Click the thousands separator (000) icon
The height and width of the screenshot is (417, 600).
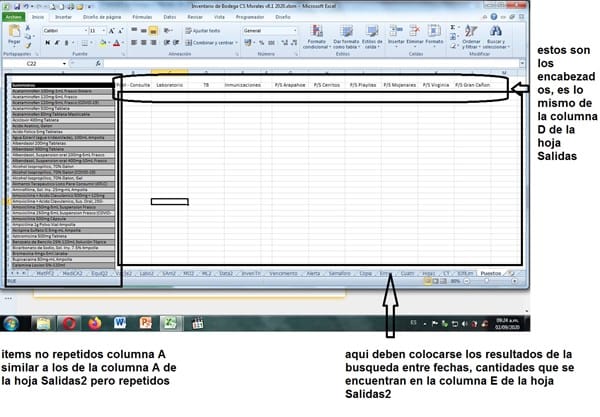pyautogui.click(x=271, y=43)
